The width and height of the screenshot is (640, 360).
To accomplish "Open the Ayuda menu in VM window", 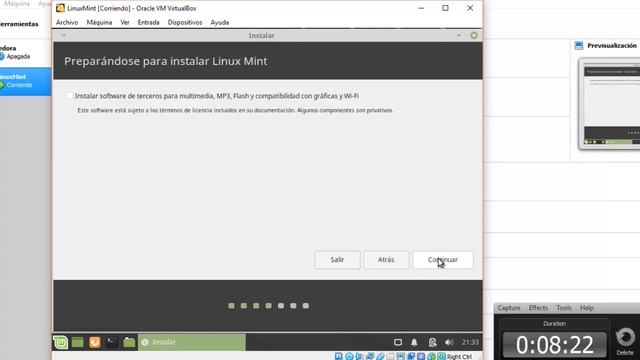I will 220,22.
